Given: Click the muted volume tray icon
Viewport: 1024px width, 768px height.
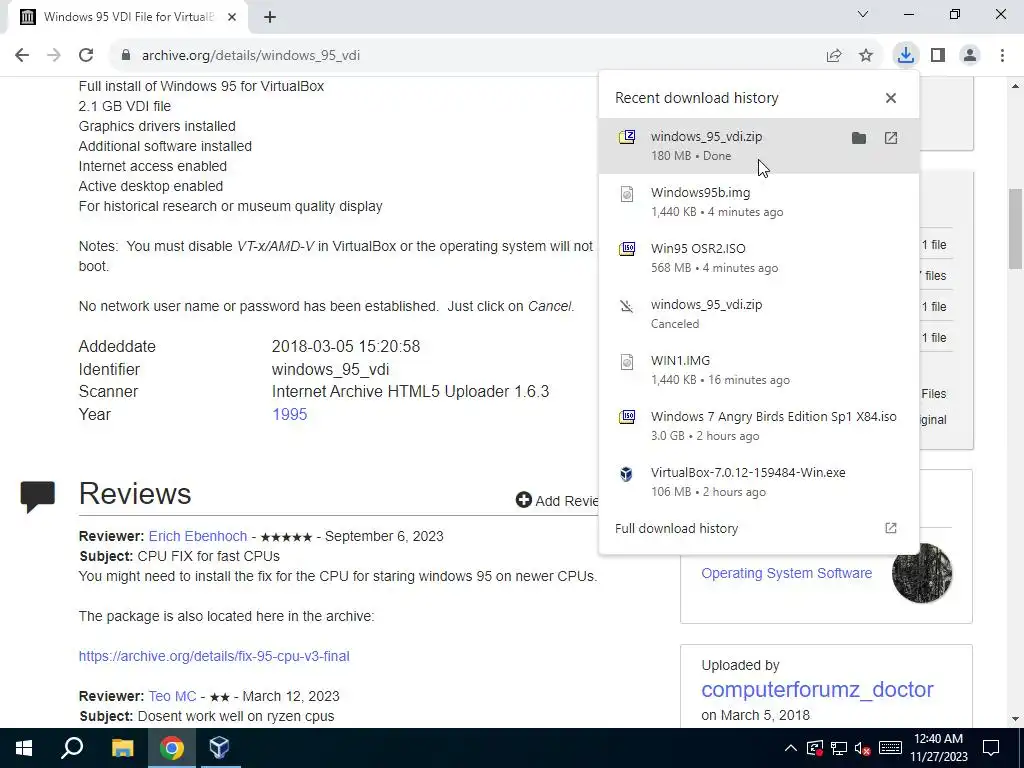Looking at the screenshot, I should pyautogui.click(x=863, y=748).
